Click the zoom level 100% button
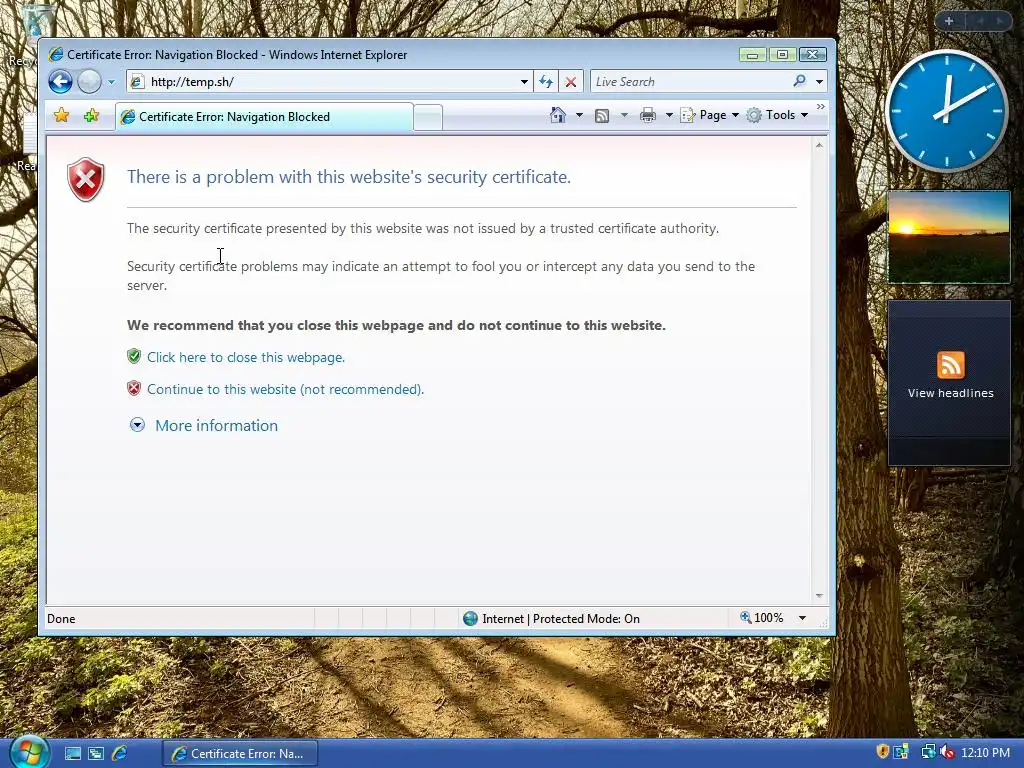 [x=761, y=618]
